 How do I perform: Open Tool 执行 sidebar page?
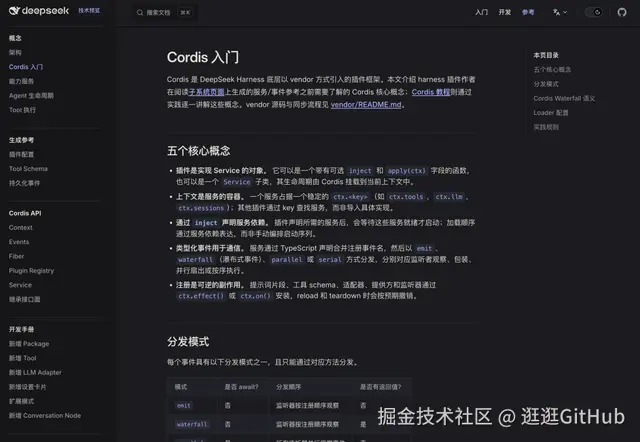pos(22,110)
